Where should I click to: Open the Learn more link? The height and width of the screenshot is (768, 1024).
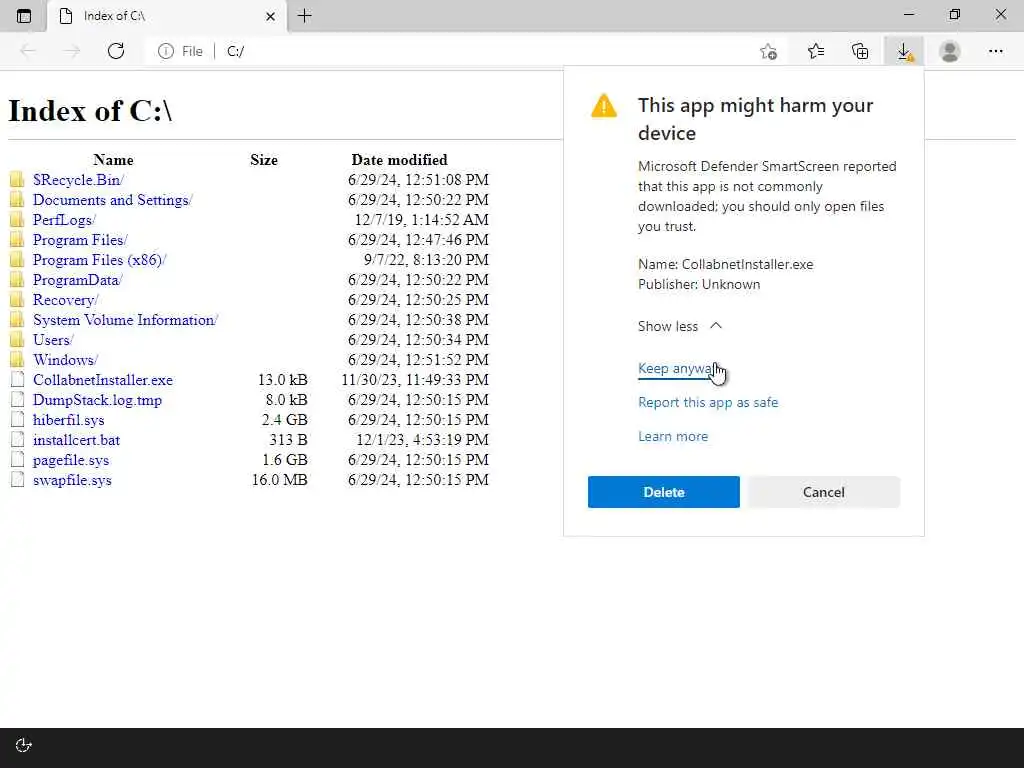(x=673, y=436)
